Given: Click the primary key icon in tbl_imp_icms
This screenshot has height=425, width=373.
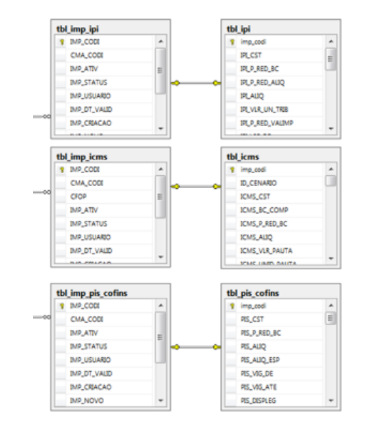Looking at the screenshot, I should coord(61,170).
